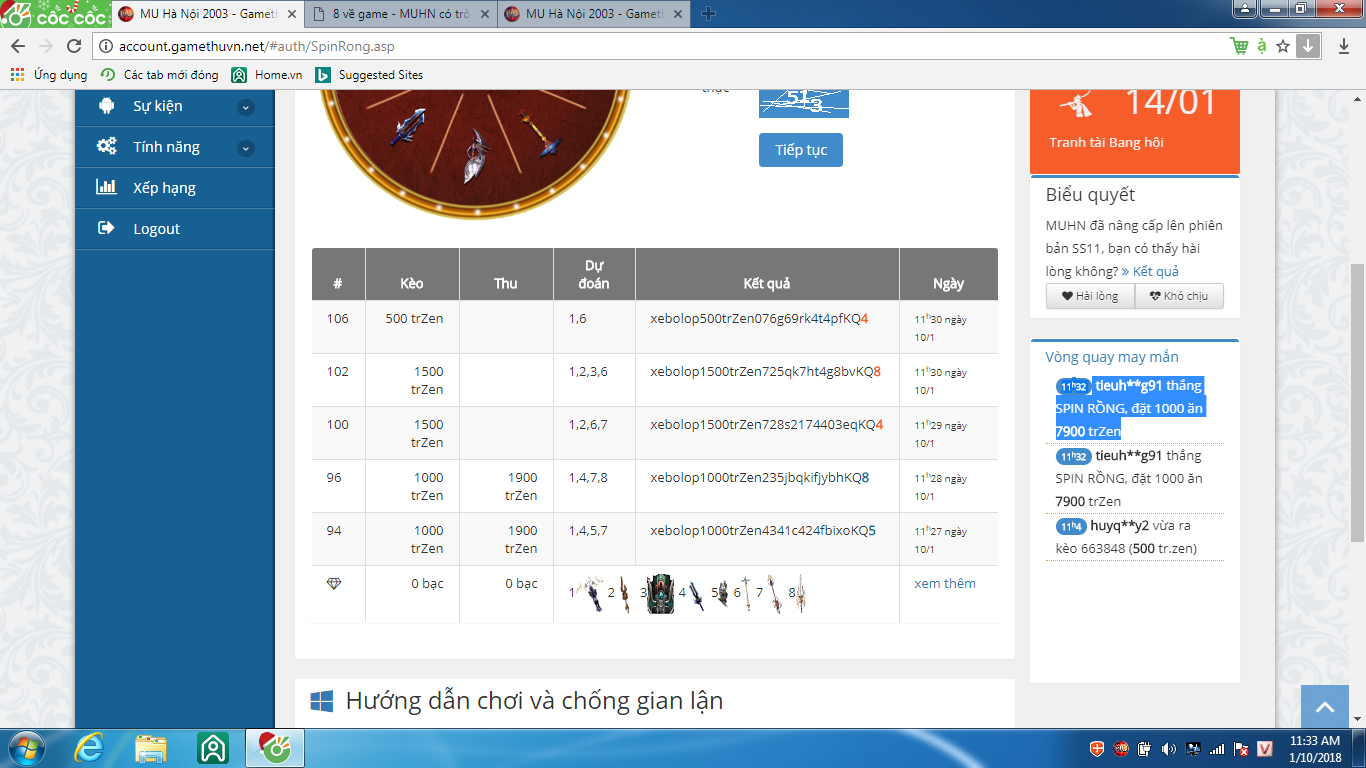Vote Khó chịu in the poll
Screen dimensions: 1366x768
pyautogui.click(x=1178, y=296)
